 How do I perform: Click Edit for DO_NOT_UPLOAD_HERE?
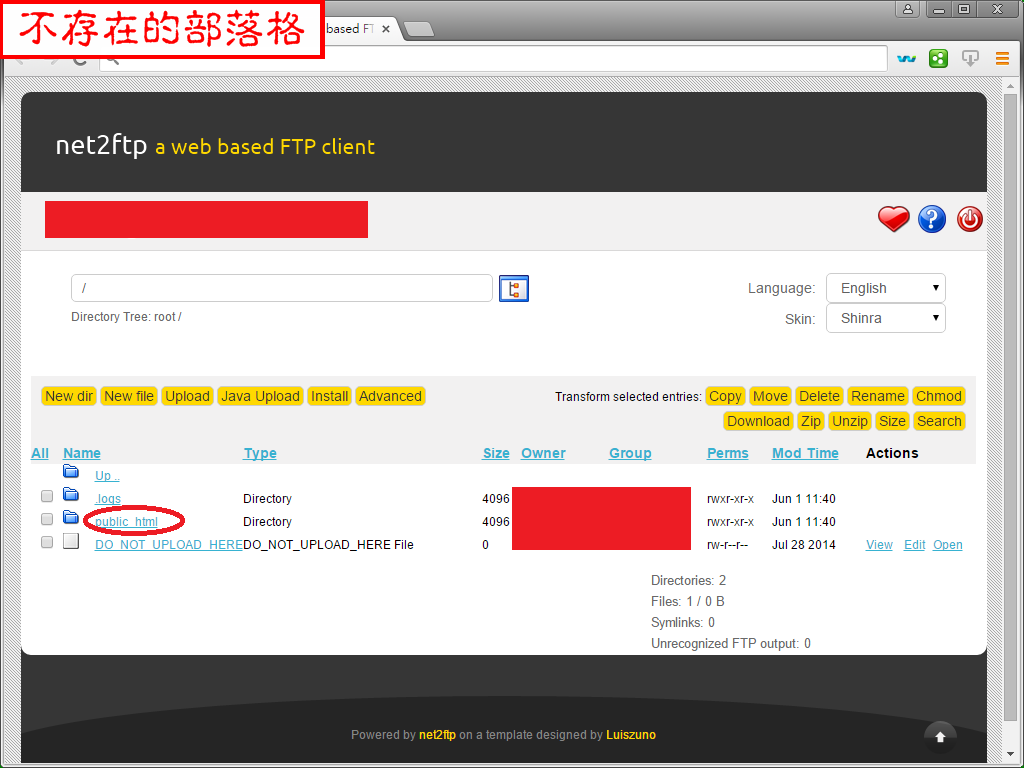914,545
